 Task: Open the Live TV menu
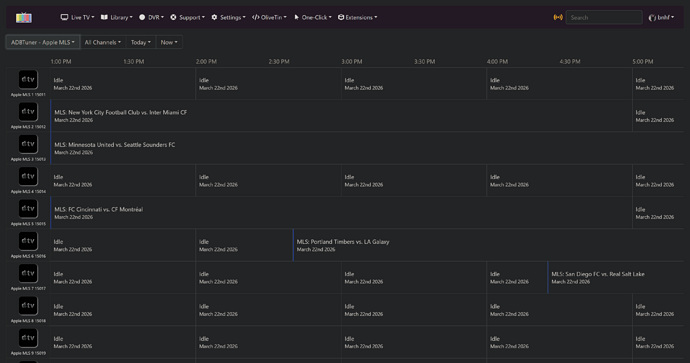(x=77, y=17)
